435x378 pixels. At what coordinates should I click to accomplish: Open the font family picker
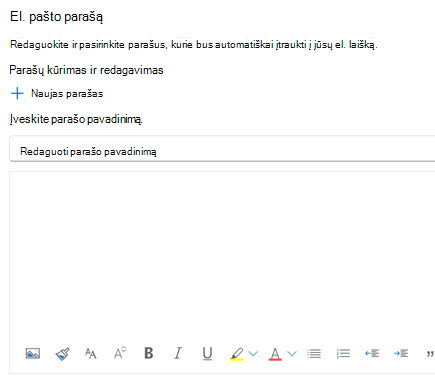pyautogui.click(x=91, y=353)
